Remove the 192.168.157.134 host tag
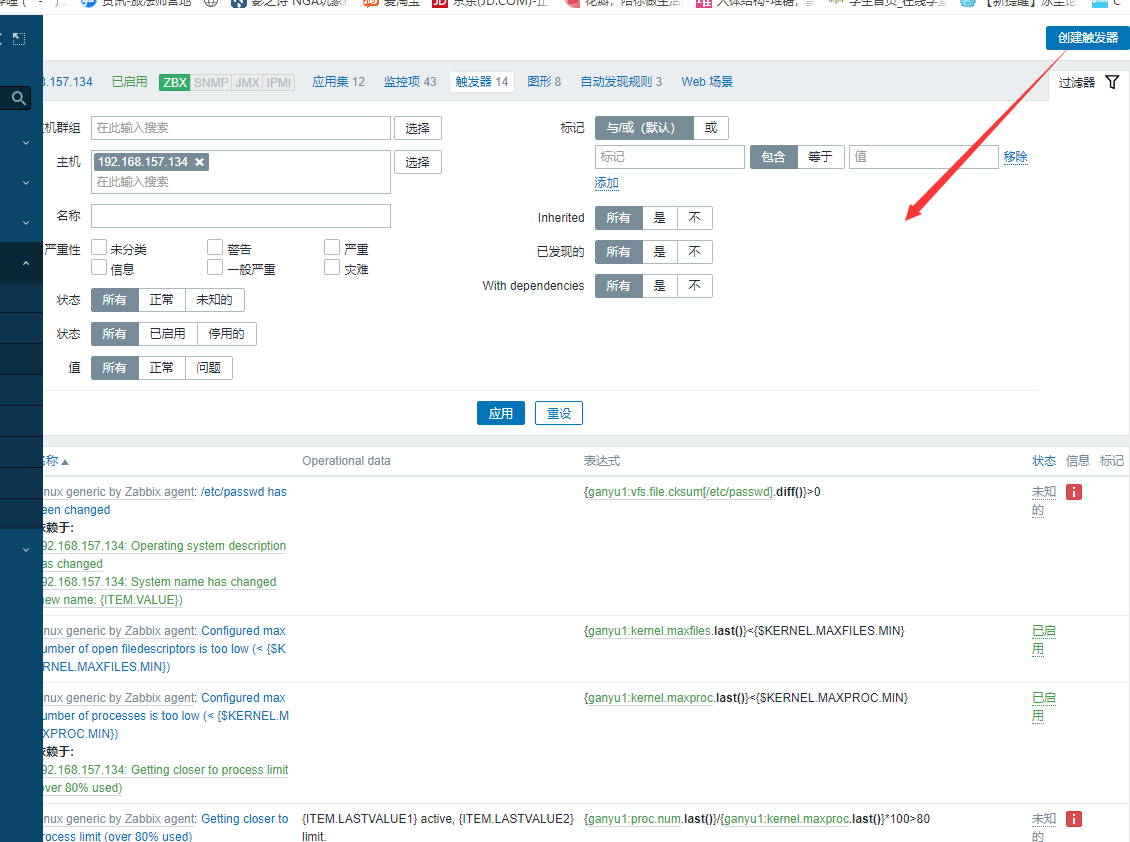This screenshot has width=1130, height=842. click(x=200, y=162)
